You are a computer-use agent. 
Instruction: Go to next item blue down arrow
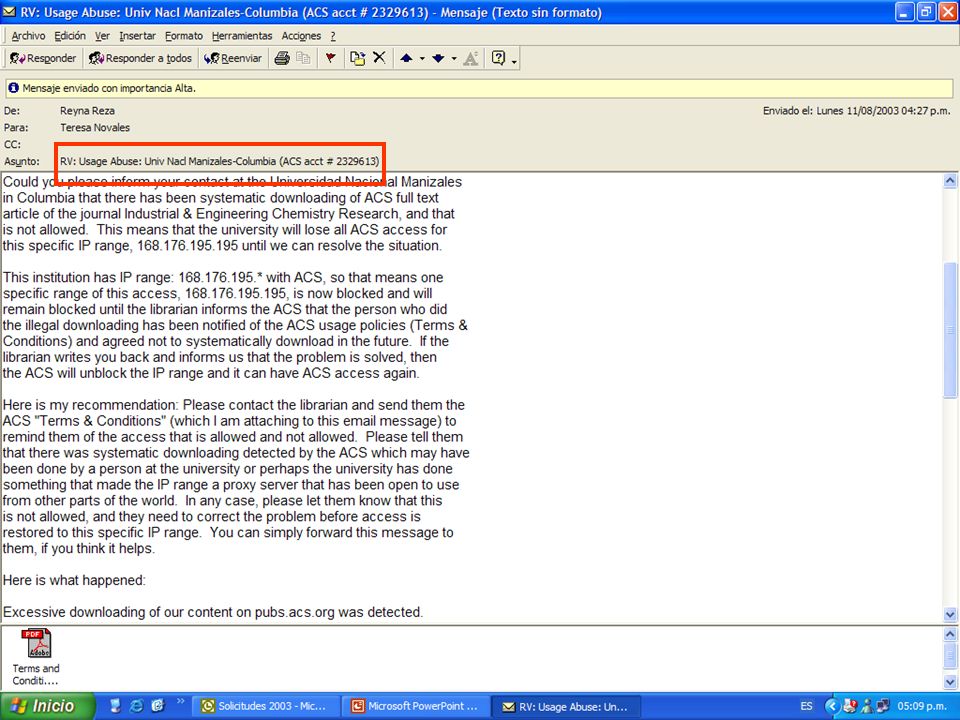point(438,59)
